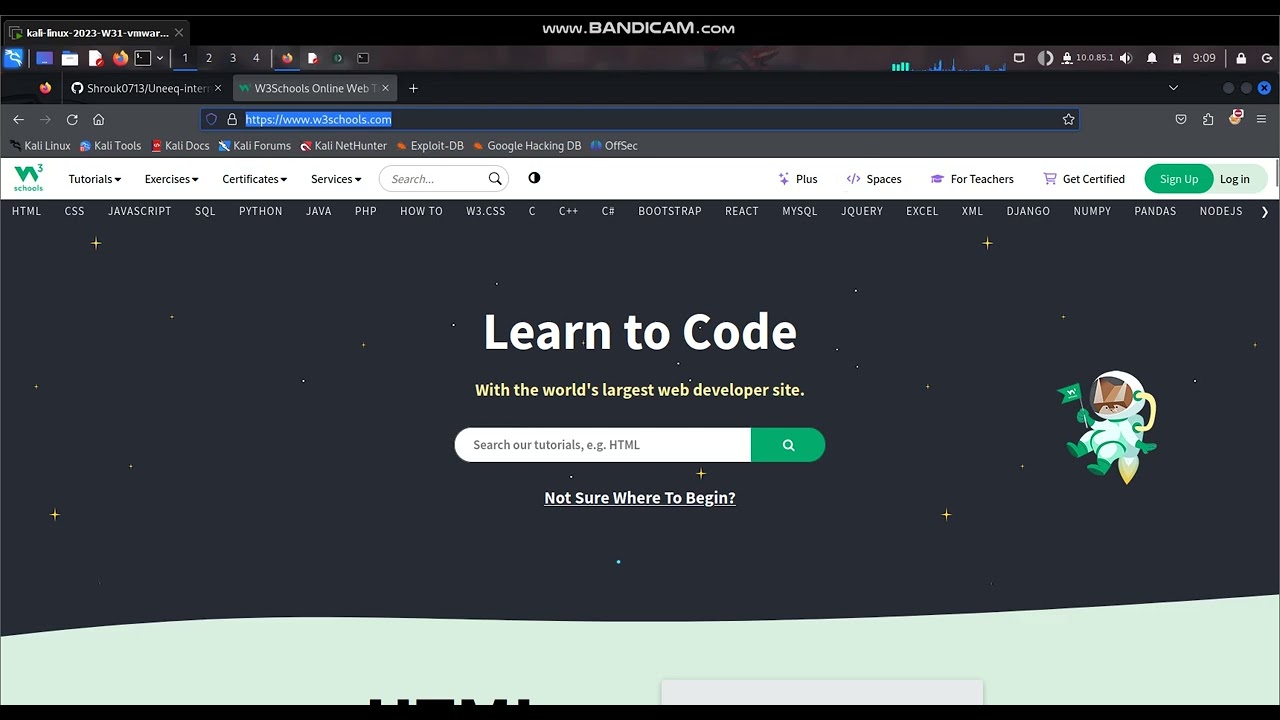Click the W3Schools logo
This screenshot has width=1280, height=720.
pos(29,178)
